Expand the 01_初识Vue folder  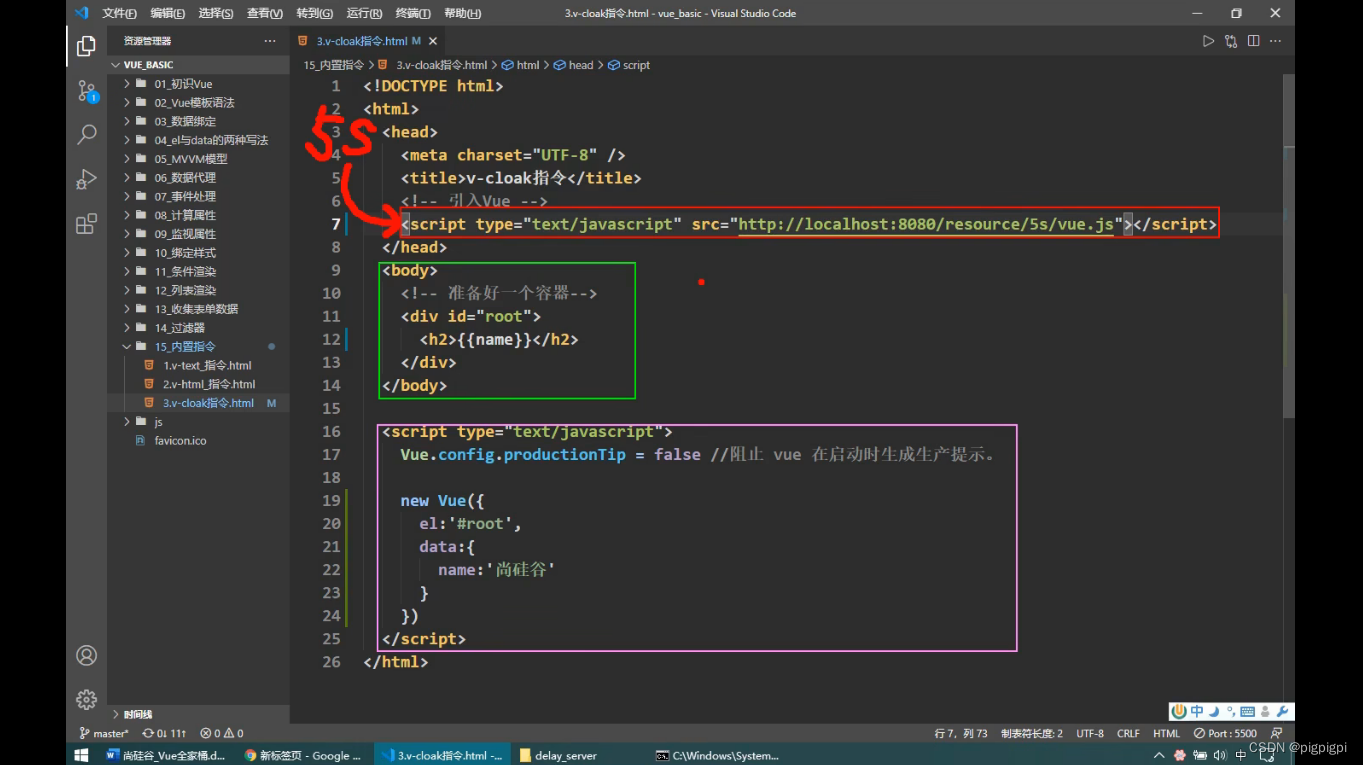coord(198,84)
